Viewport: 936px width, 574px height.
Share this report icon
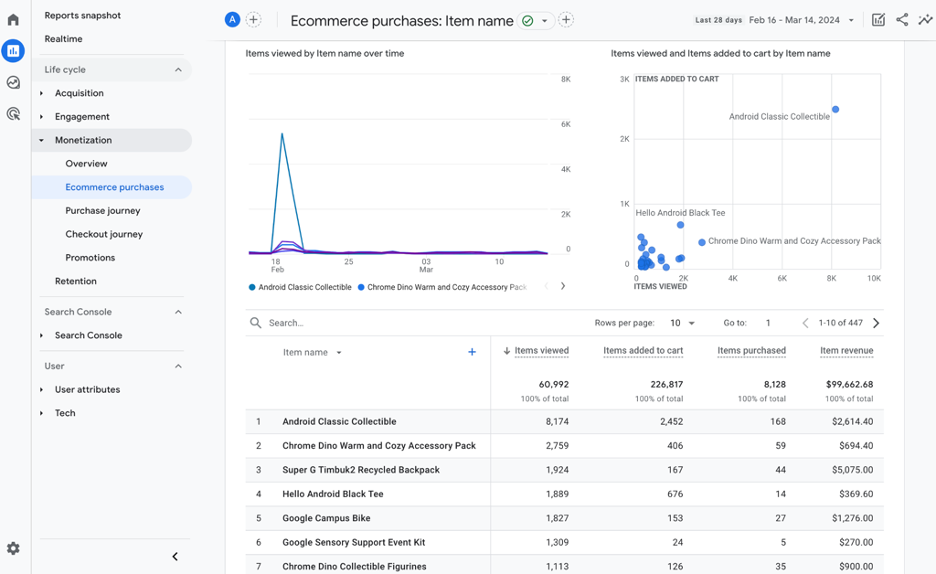click(902, 20)
